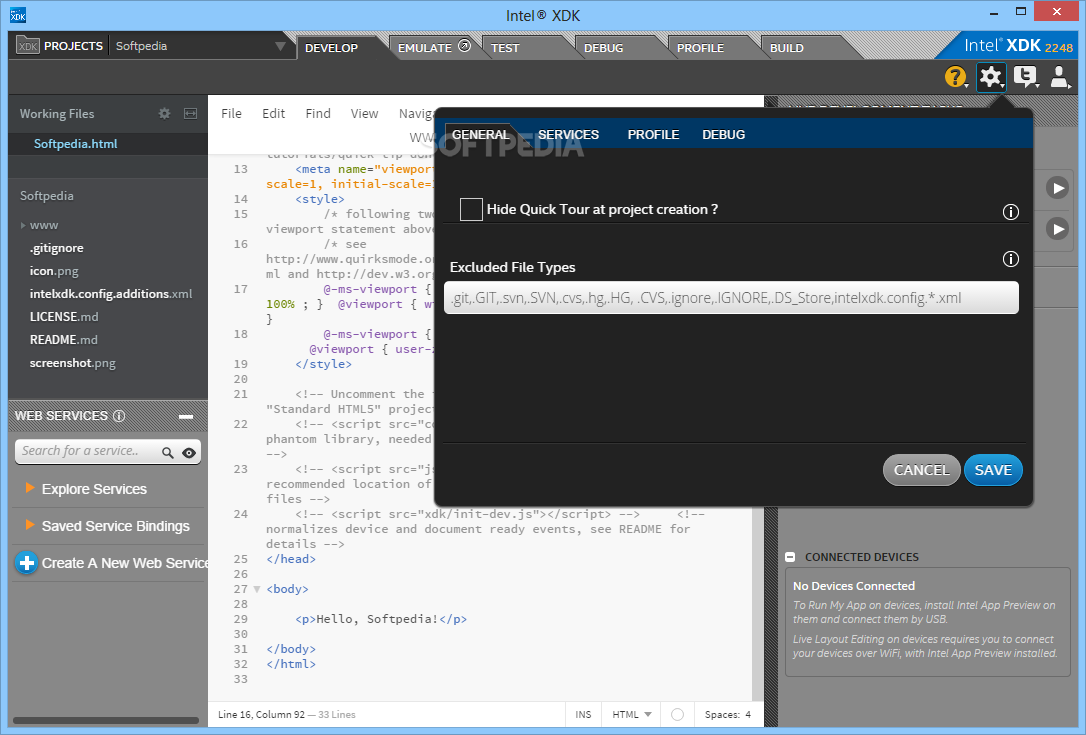Click the PROJECTS button
1086x735 pixels.
point(73,46)
